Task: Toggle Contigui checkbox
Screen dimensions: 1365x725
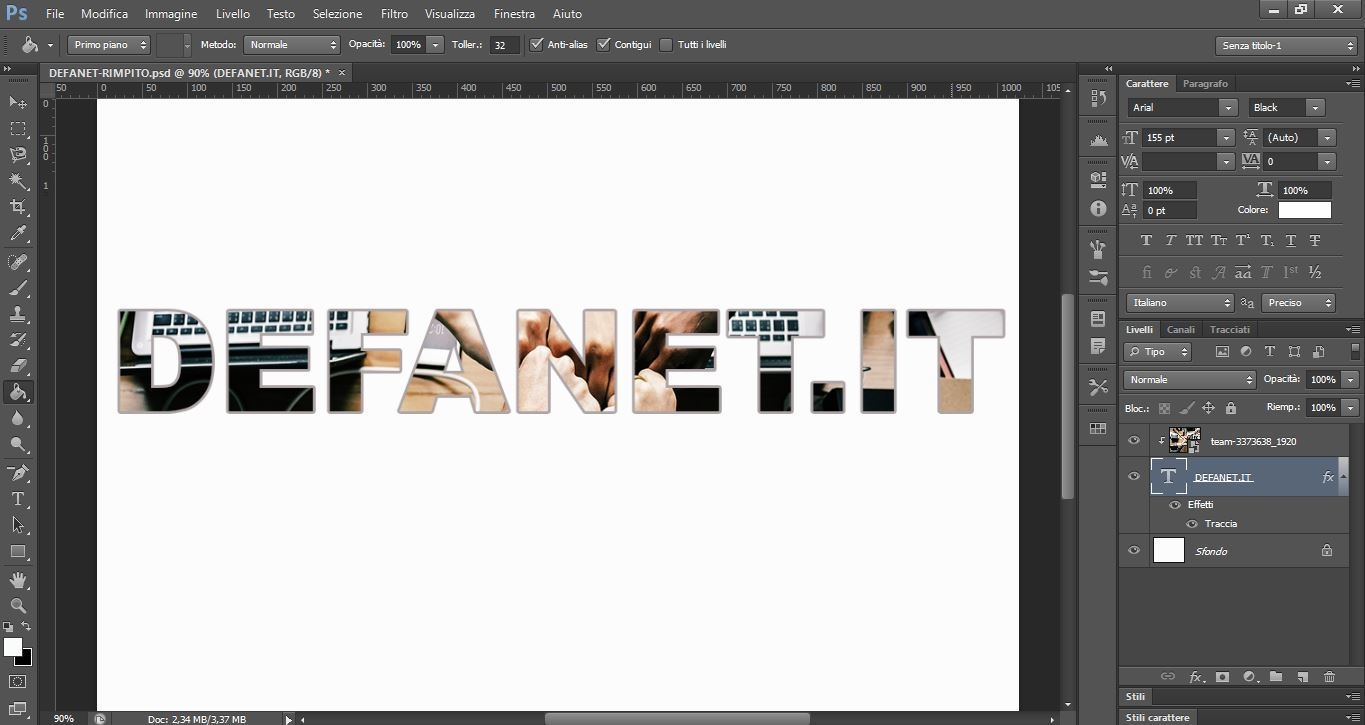Action: pyautogui.click(x=604, y=44)
